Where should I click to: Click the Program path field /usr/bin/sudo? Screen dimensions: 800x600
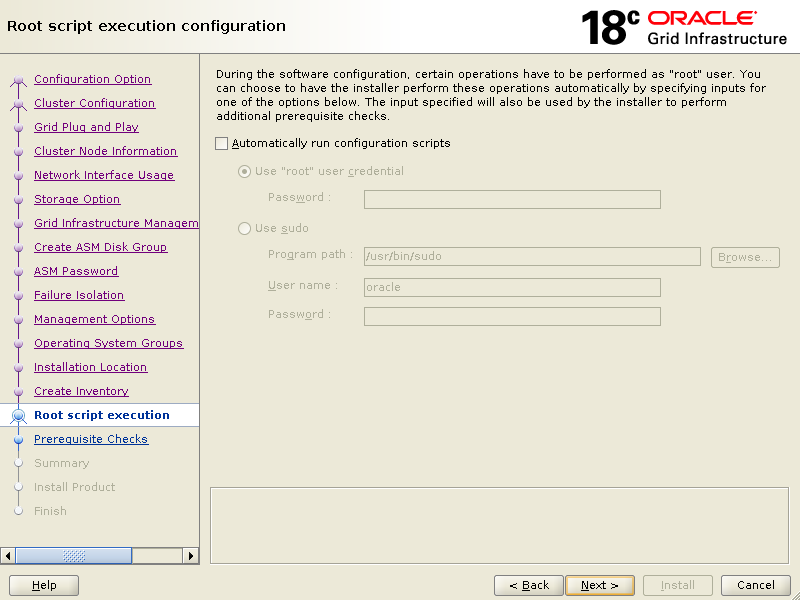click(x=532, y=256)
